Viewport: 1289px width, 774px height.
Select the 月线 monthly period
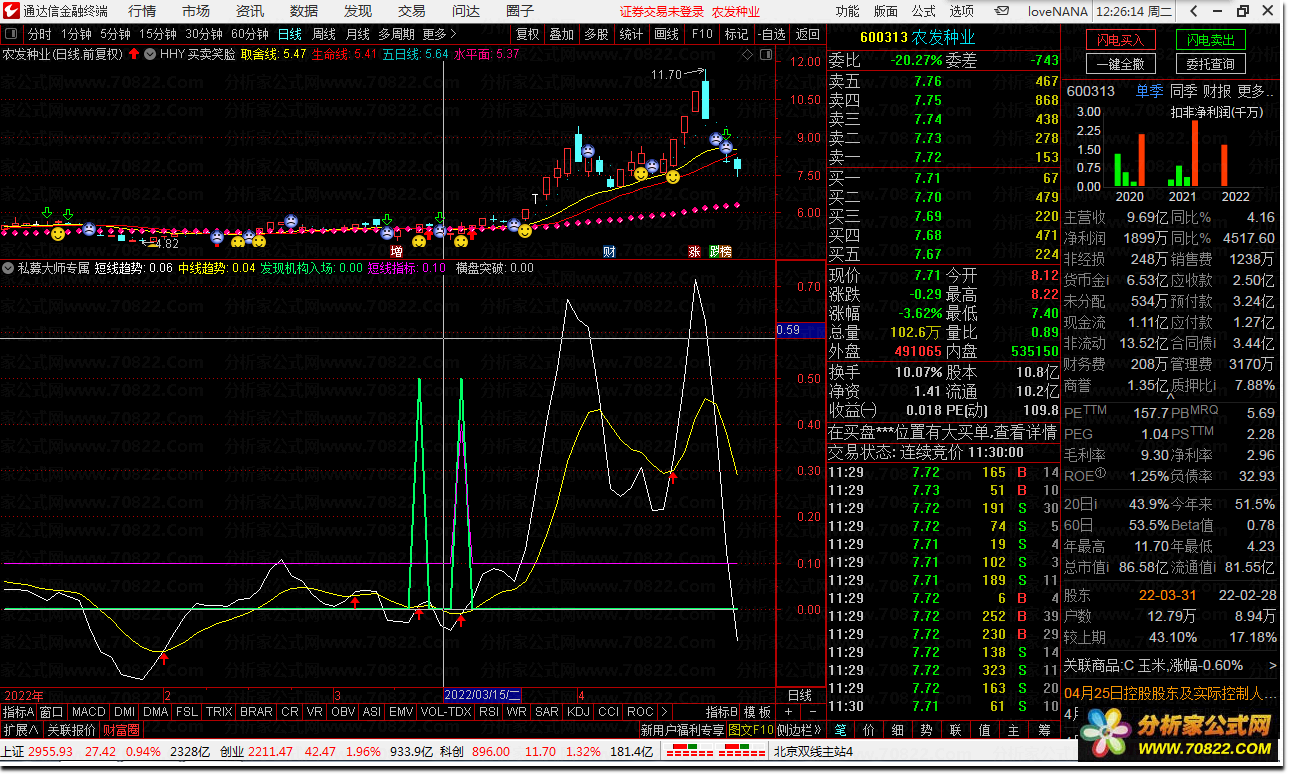point(358,33)
